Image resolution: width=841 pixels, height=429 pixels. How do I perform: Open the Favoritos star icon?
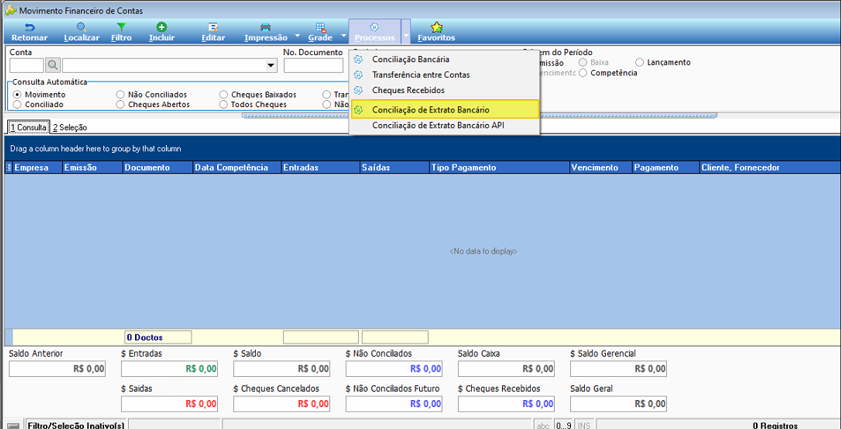click(436, 27)
